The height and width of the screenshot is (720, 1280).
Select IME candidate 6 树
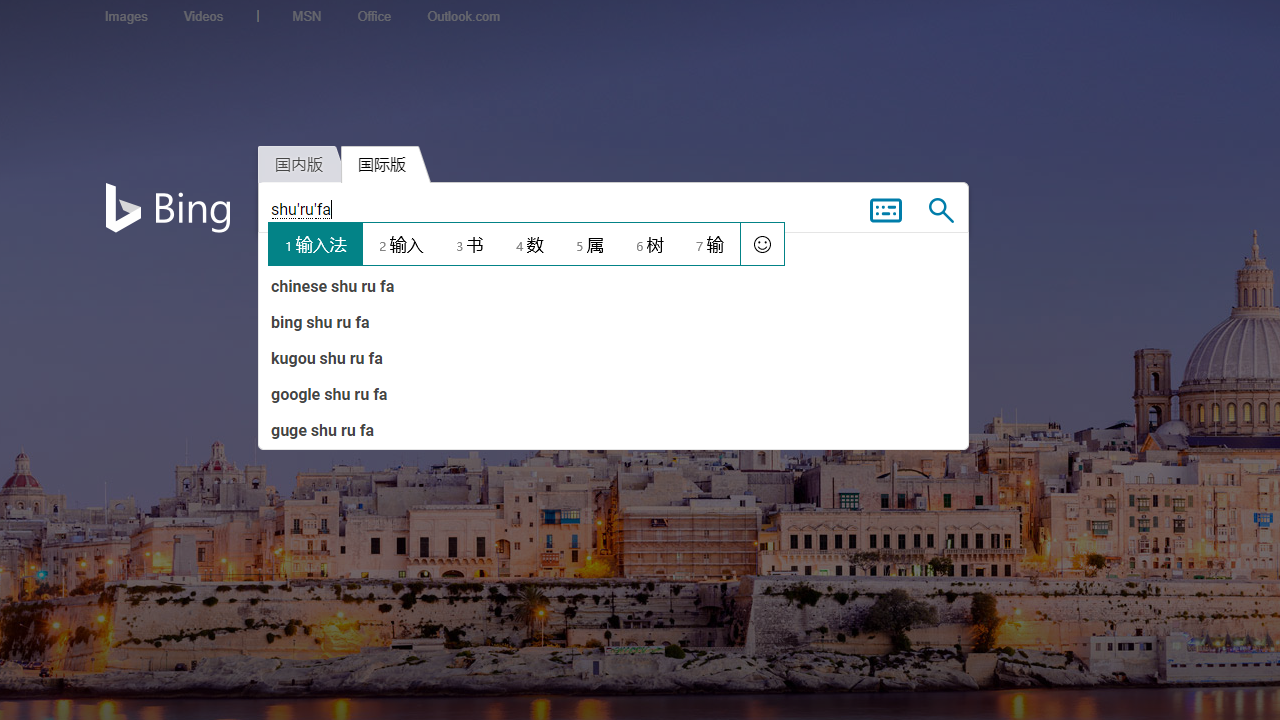pyautogui.click(x=650, y=245)
